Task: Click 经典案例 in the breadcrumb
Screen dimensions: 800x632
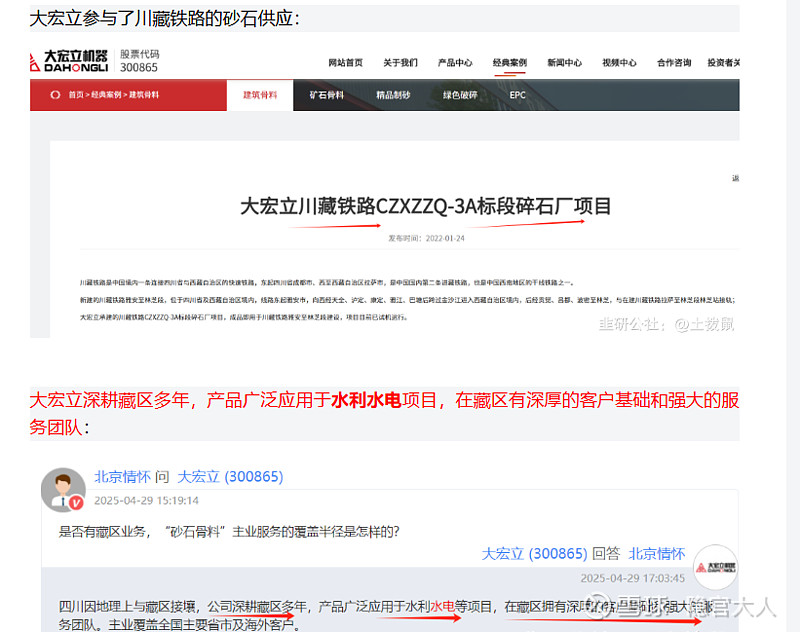Action: pyautogui.click(x=106, y=95)
